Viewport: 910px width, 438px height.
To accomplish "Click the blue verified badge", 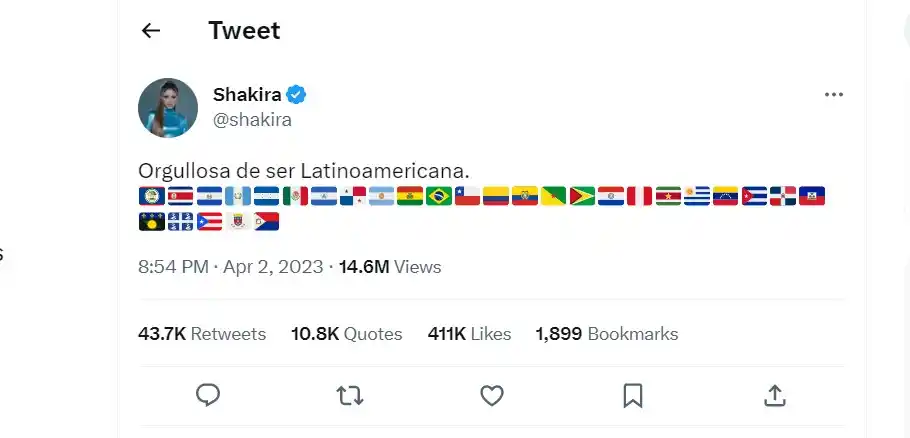I will (297, 95).
